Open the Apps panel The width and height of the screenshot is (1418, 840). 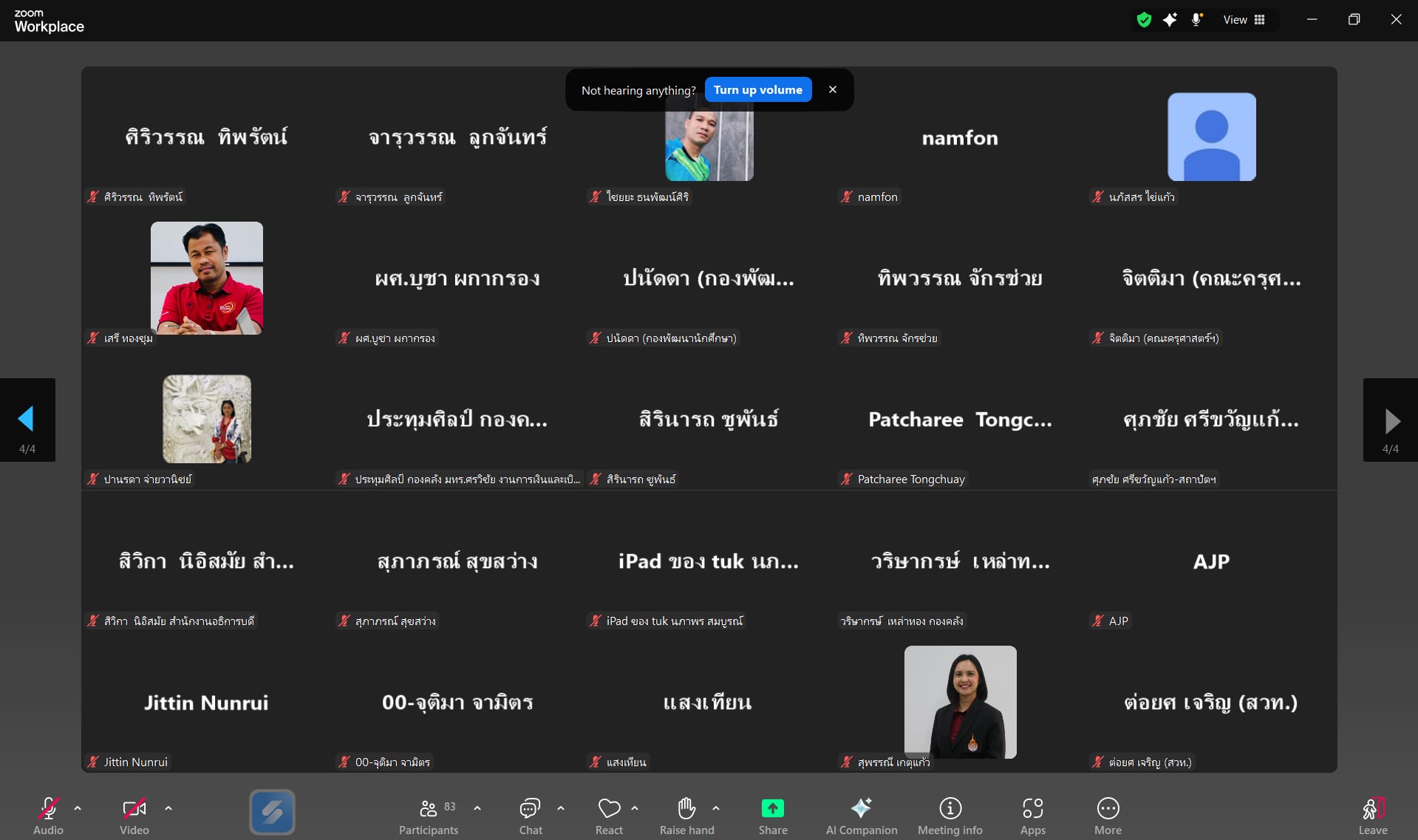pos(1032,816)
